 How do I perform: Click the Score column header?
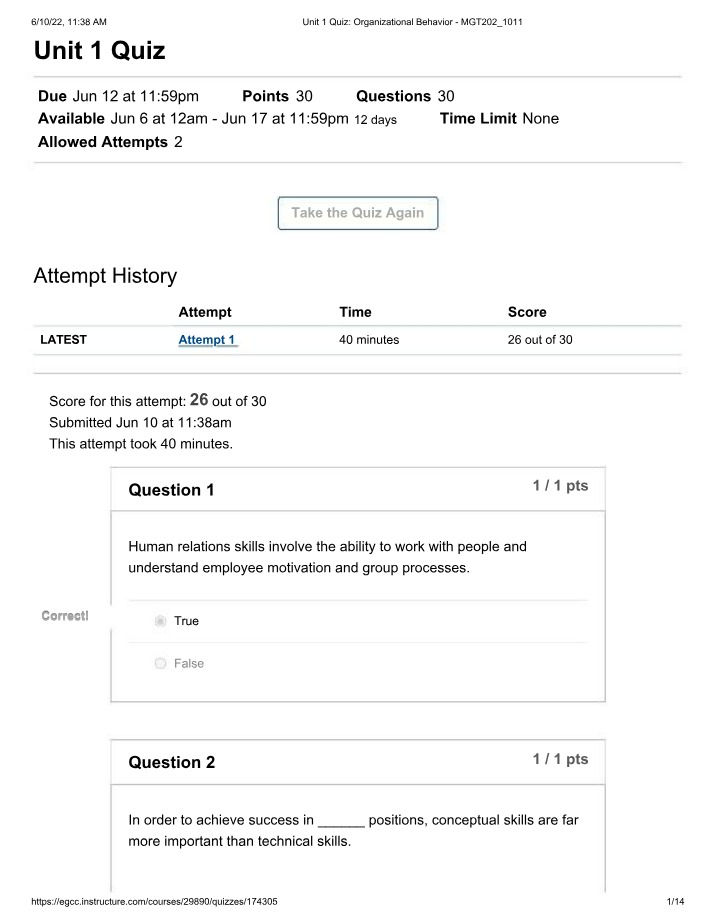[x=527, y=312]
